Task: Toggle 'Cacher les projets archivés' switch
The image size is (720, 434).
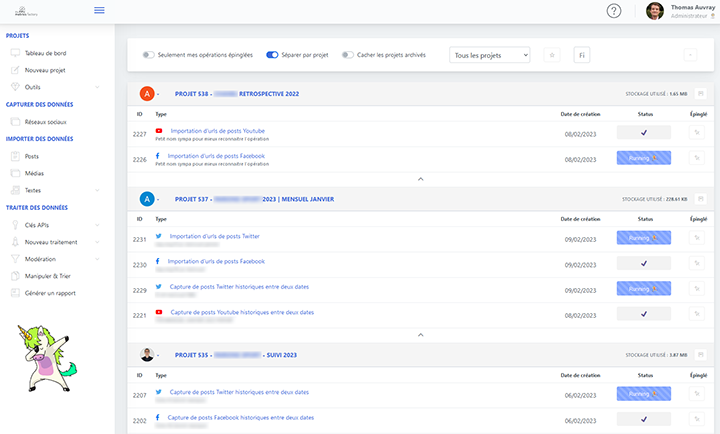Action: (x=348, y=55)
